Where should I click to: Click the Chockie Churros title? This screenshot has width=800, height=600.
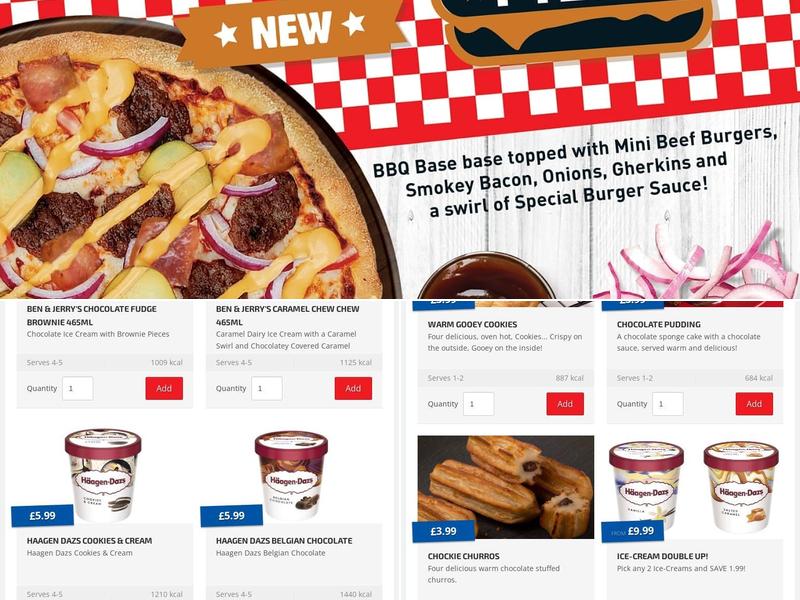[x=463, y=556]
